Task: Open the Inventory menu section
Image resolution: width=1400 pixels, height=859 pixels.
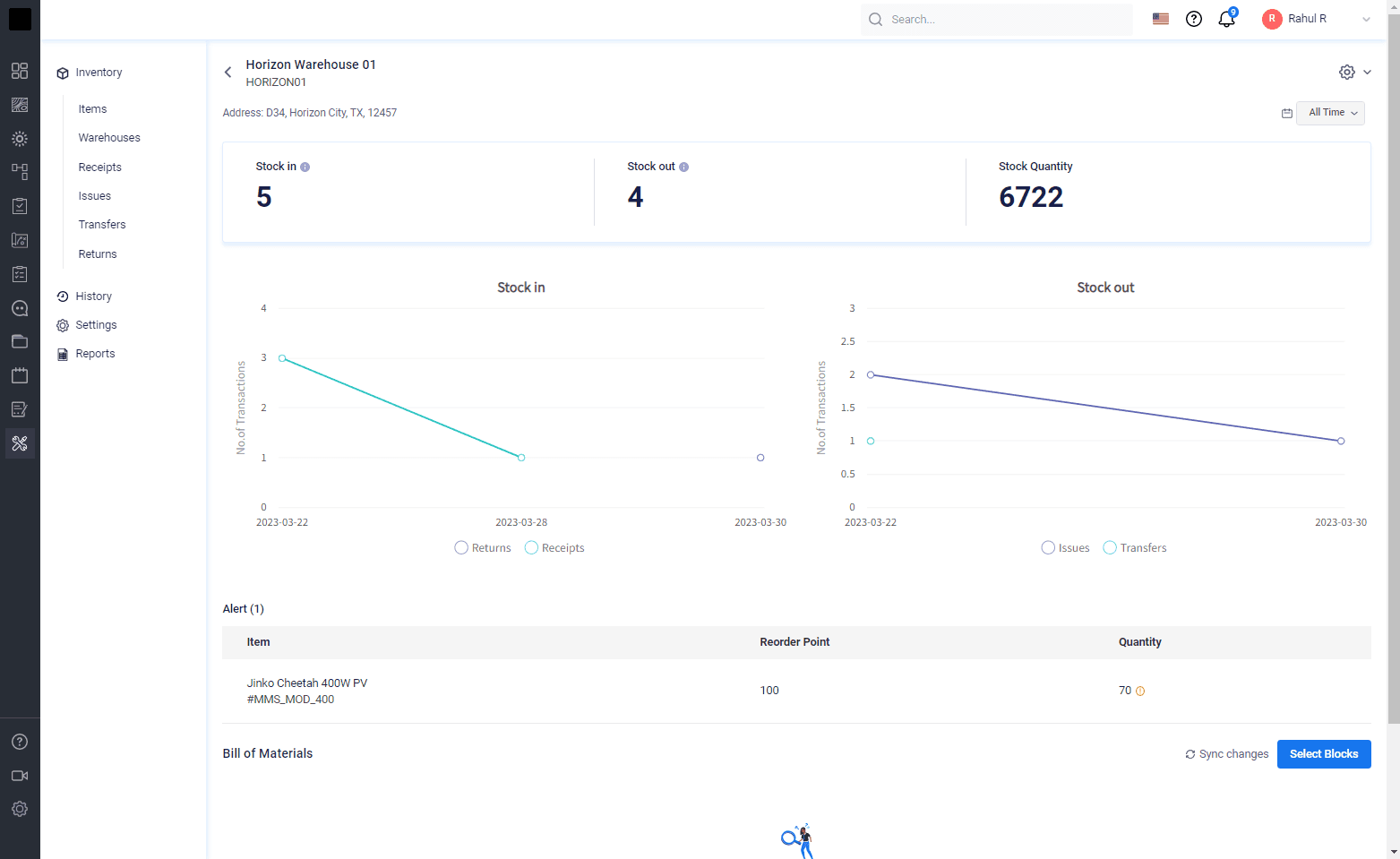Action: [x=90, y=73]
